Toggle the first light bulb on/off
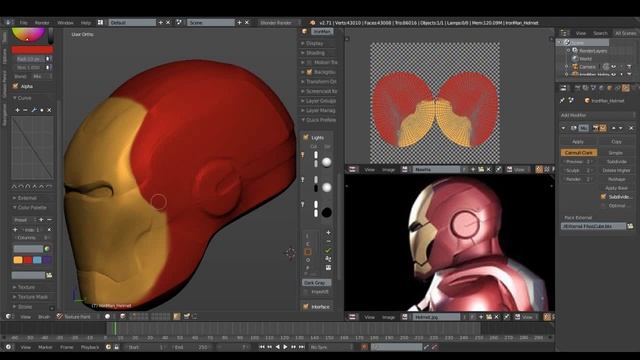 pos(302,155)
